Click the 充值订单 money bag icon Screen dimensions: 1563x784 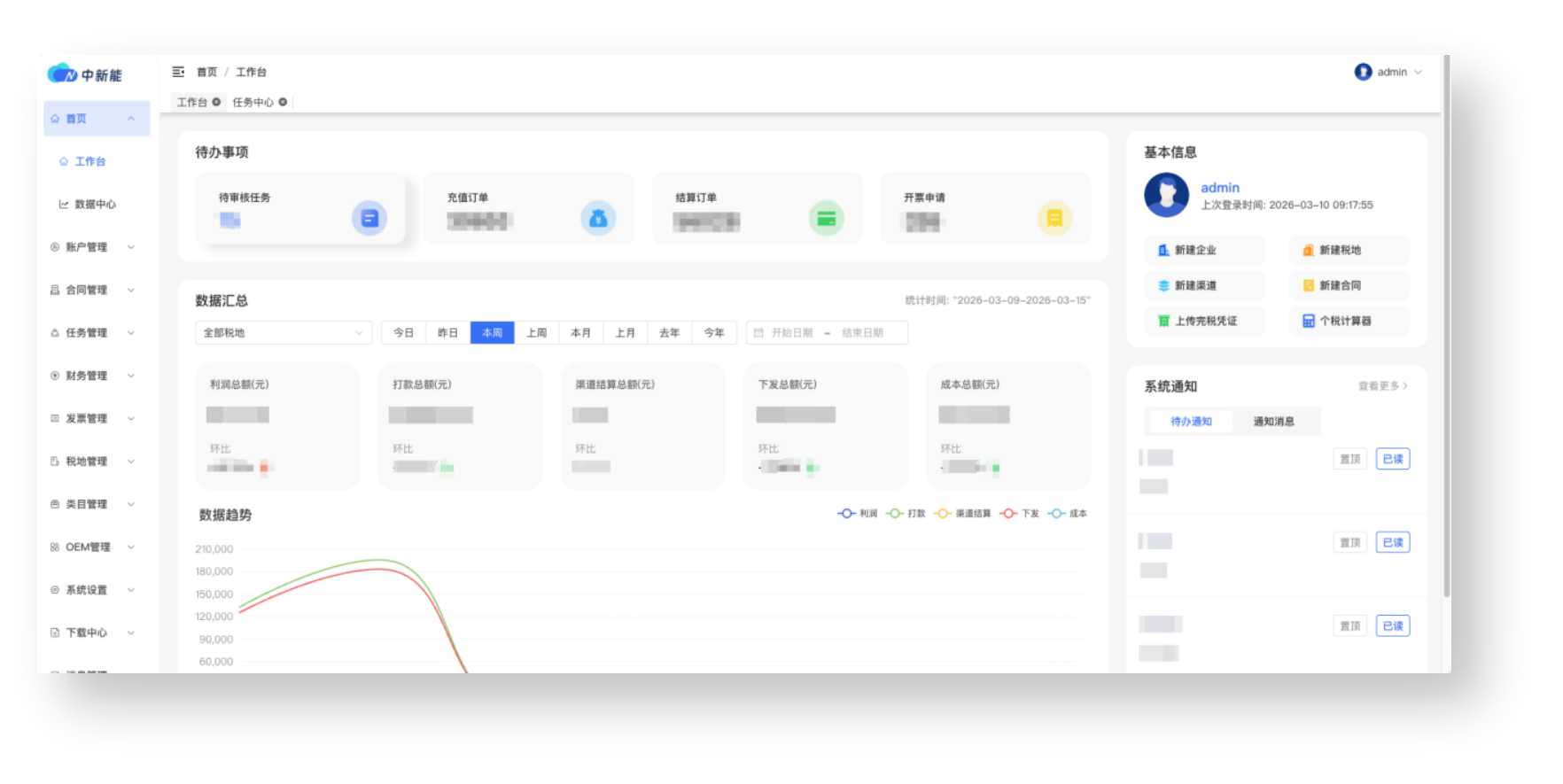598,218
